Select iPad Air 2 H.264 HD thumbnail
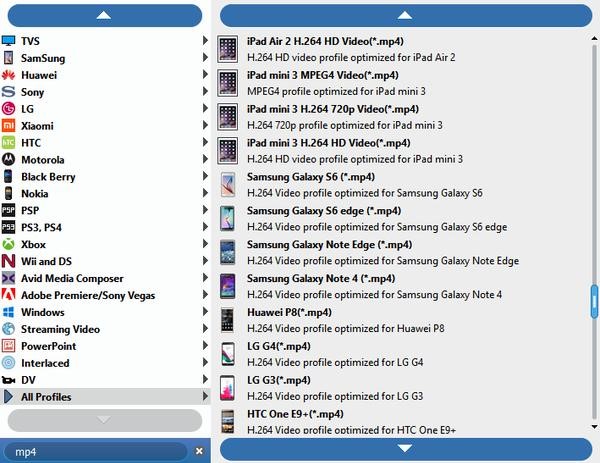 point(228,49)
